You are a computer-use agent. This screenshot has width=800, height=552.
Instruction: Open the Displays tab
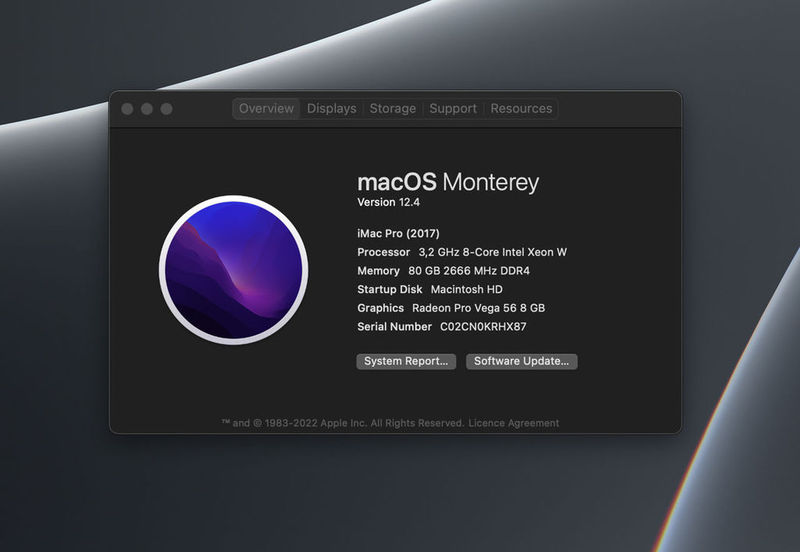click(332, 109)
